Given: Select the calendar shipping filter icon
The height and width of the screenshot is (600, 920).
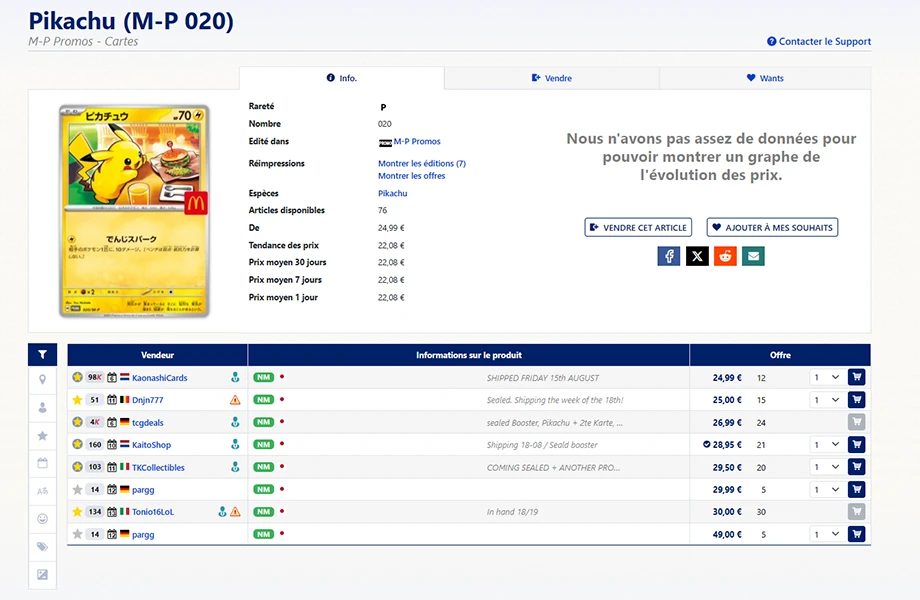Looking at the screenshot, I should coord(42,463).
